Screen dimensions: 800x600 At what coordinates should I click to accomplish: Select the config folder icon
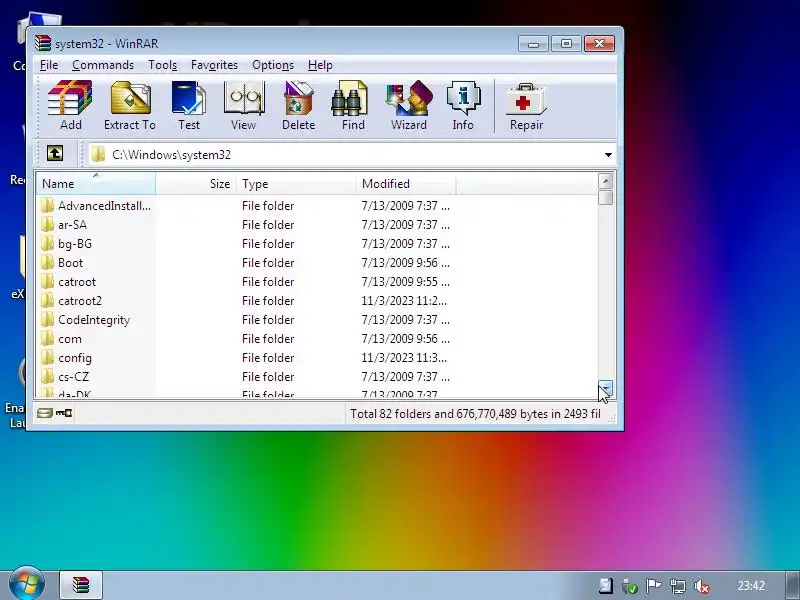pos(47,358)
